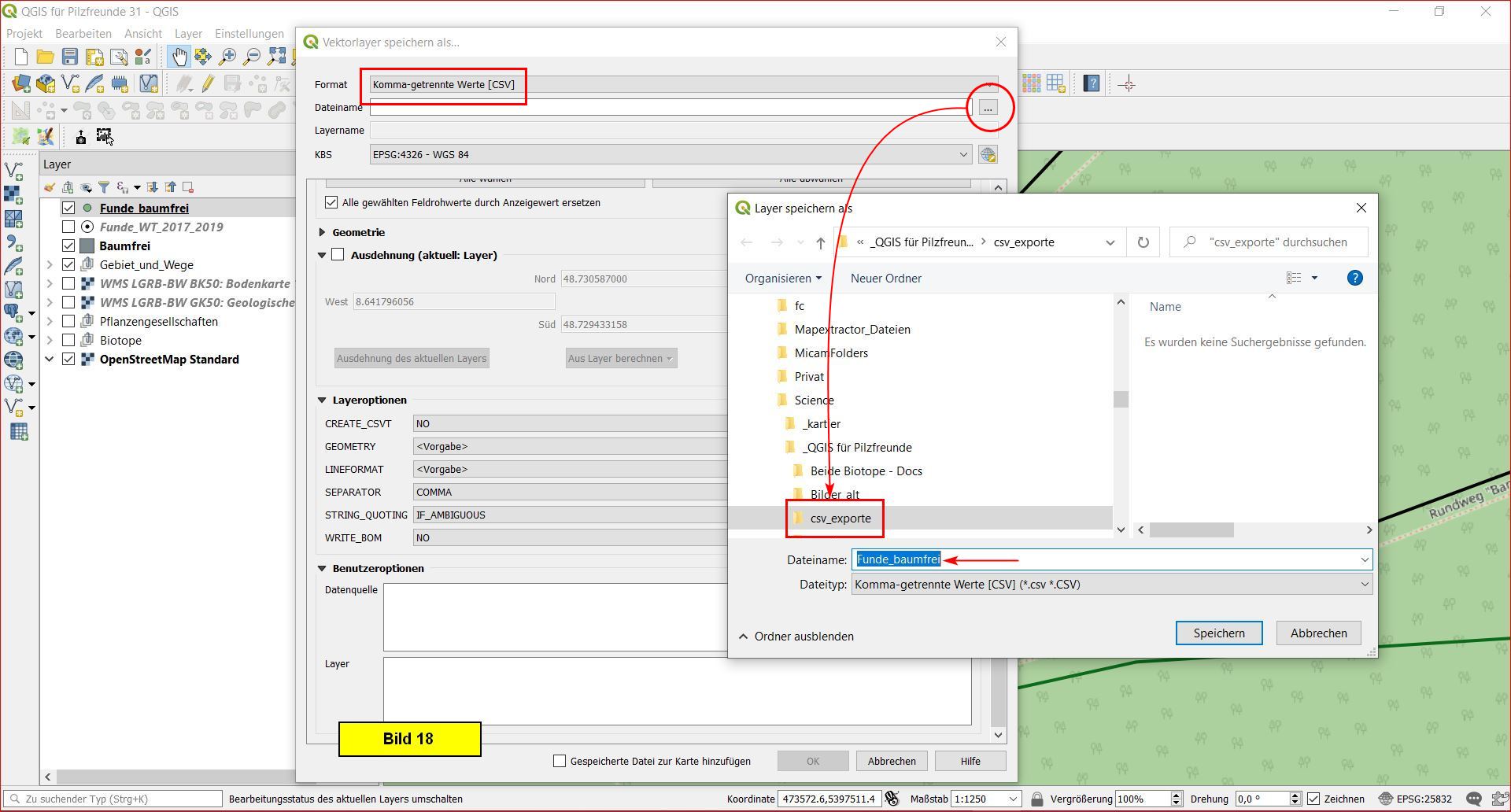Select the Pan Map hand tool
Image resolution: width=1511 pixels, height=812 pixels.
tap(179, 57)
